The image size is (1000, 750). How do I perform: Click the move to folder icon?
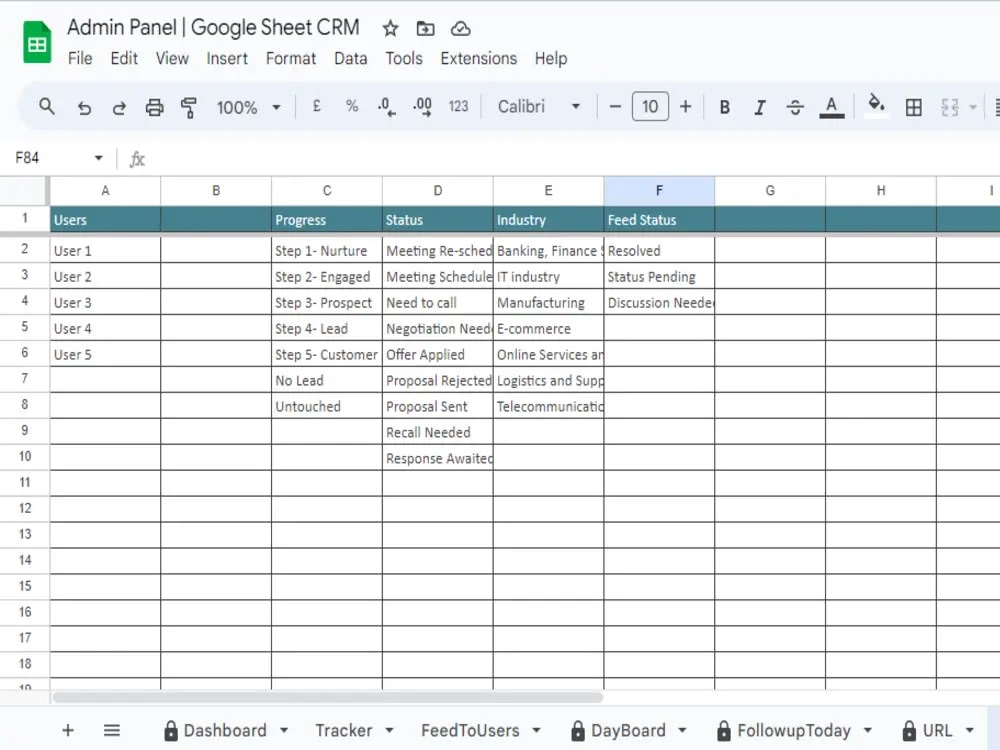pos(425,29)
